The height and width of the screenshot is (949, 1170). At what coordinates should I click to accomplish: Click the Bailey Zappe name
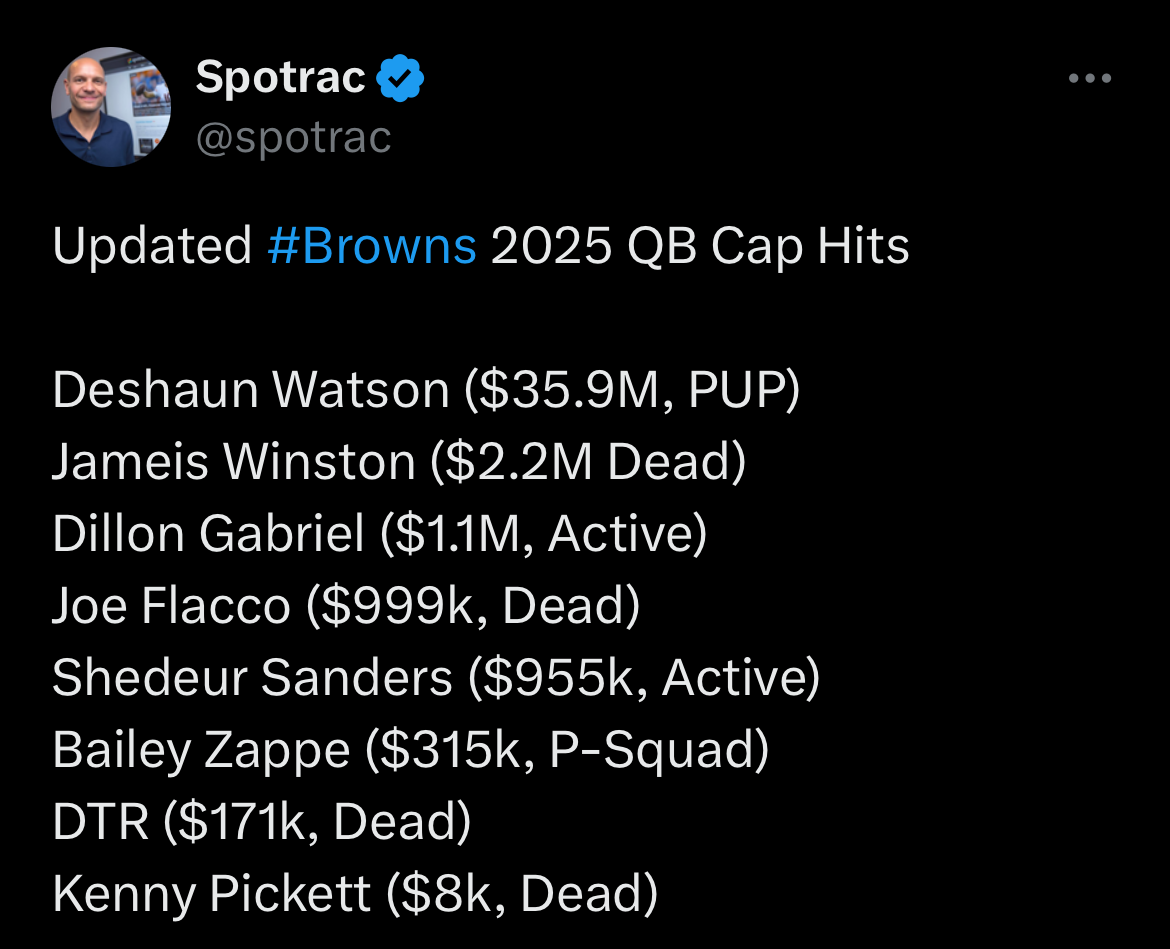[x=201, y=750]
